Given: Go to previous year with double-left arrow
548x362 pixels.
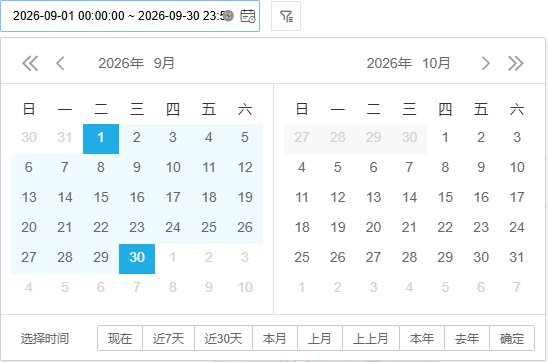Looking at the screenshot, I should [30, 64].
